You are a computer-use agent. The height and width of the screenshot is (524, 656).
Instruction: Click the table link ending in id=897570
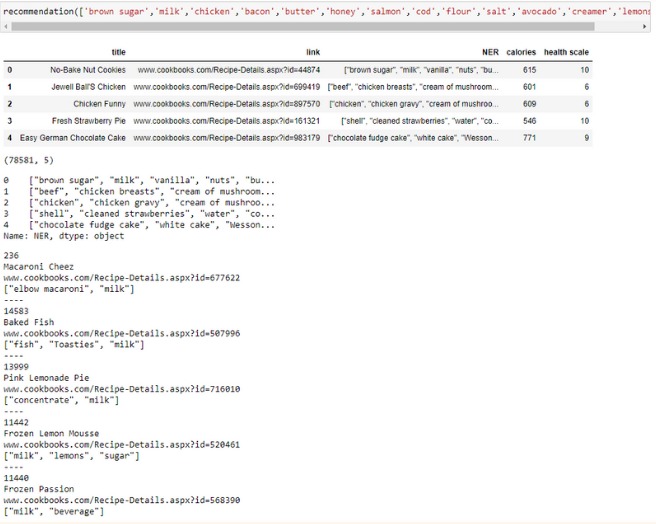(227, 104)
